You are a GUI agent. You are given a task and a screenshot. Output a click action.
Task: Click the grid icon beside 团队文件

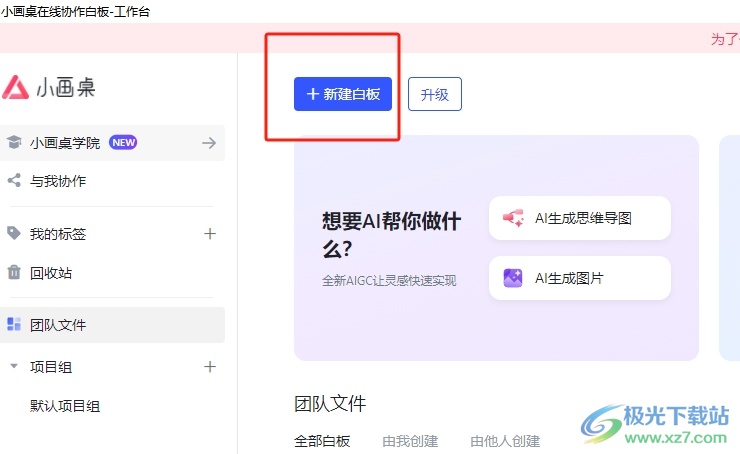(x=14, y=324)
